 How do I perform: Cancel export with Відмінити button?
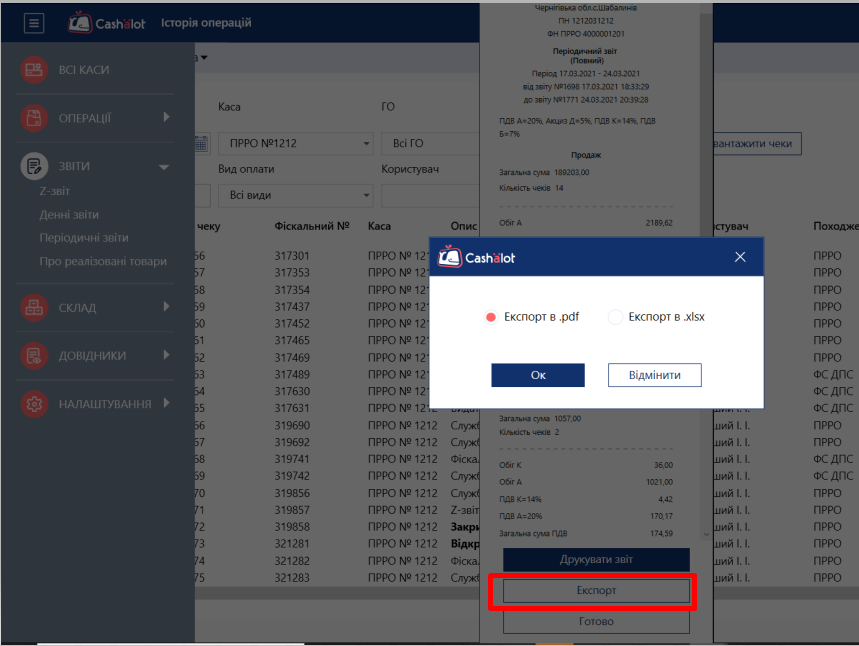point(655,375)
